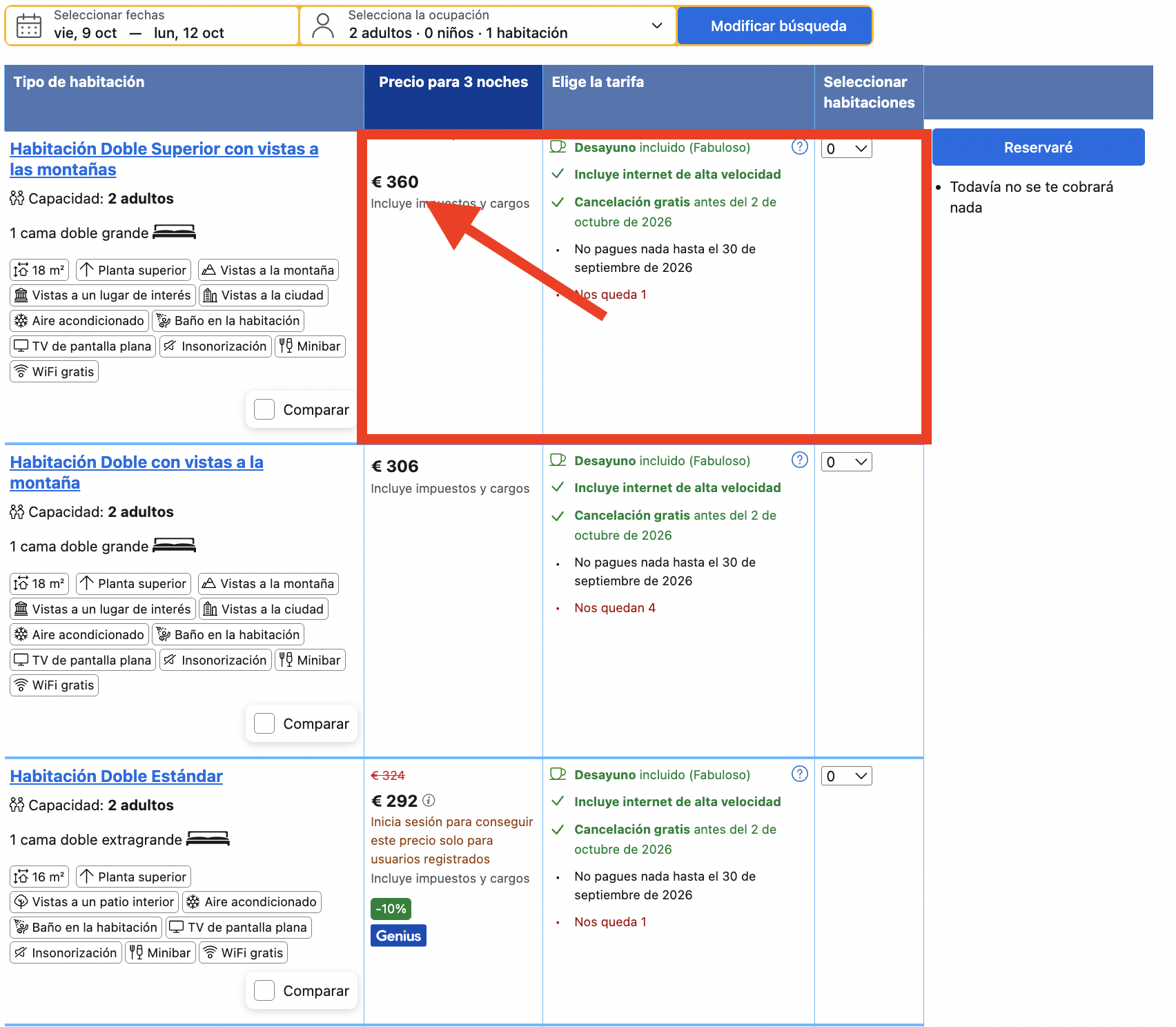
Task: Click the Reservaré button
Action: pyautogui.click(x=1038, y=147)
